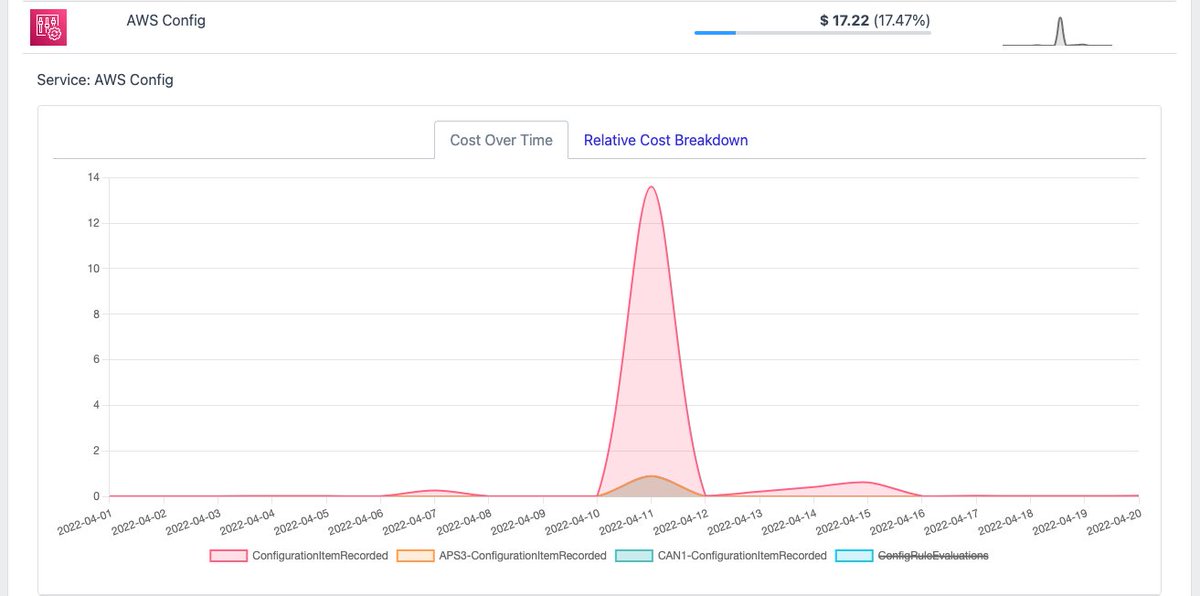Click the orange APS3 peak on 2022-04-11
This screenshot has height=596, width=1200.
pyautogui.click(x=651, y=476)
